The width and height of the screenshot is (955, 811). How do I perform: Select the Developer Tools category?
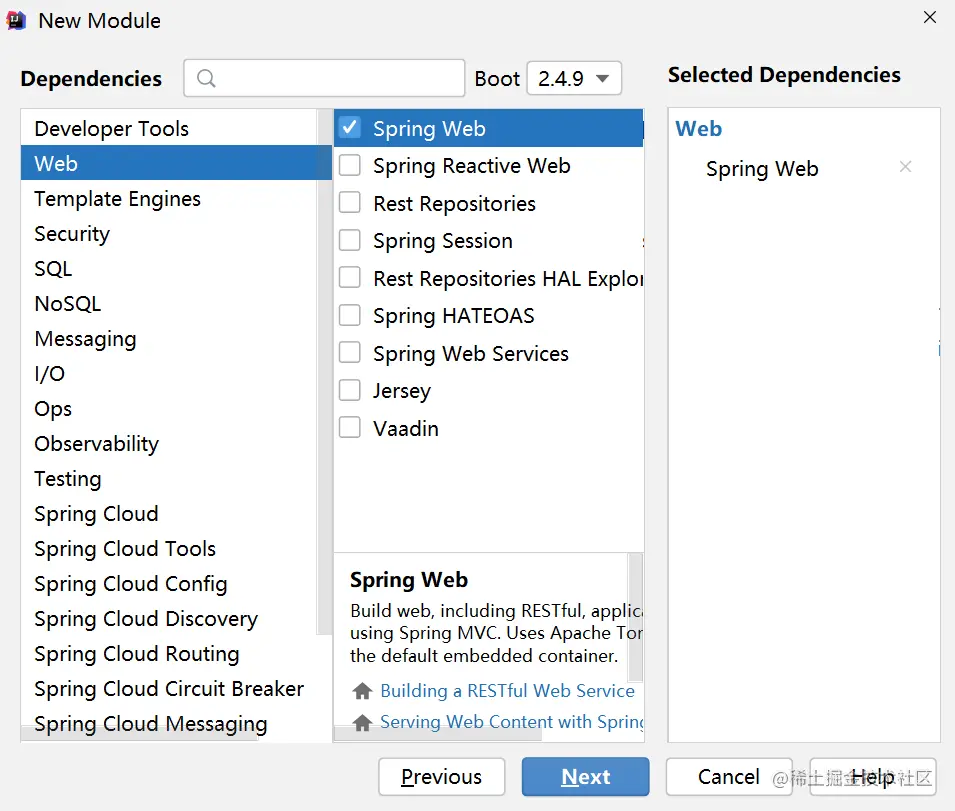(111, 129)
